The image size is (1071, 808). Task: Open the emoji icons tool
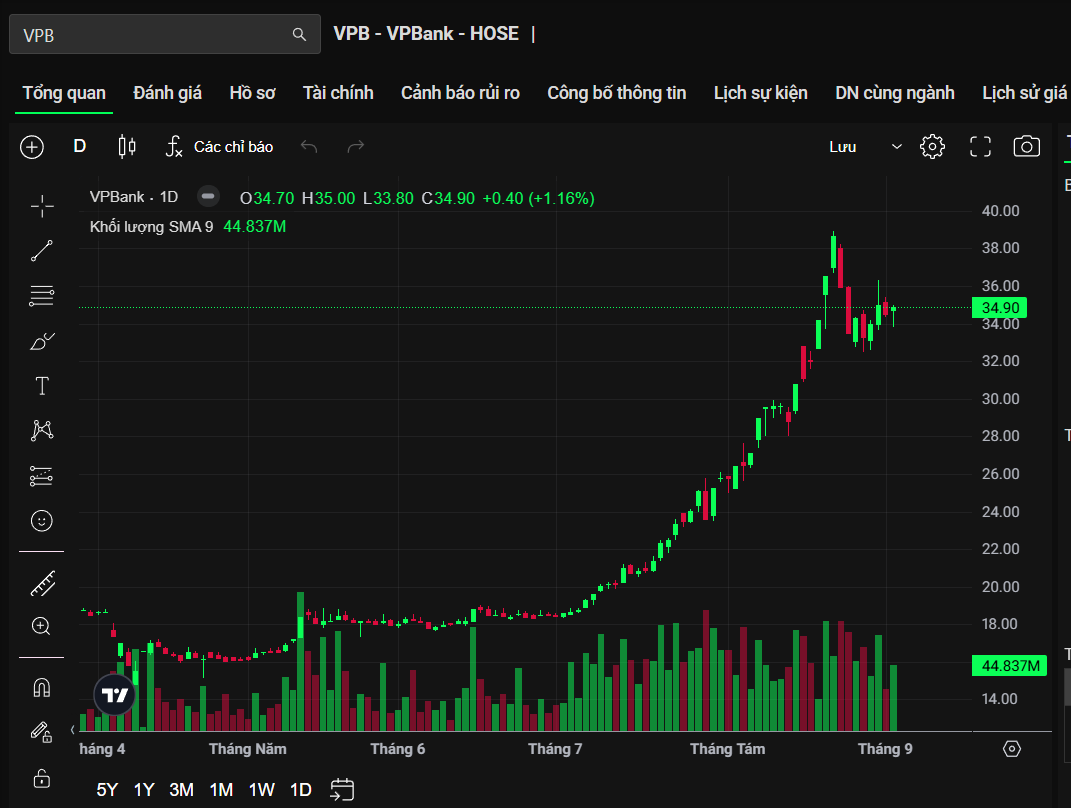[42, 521]
